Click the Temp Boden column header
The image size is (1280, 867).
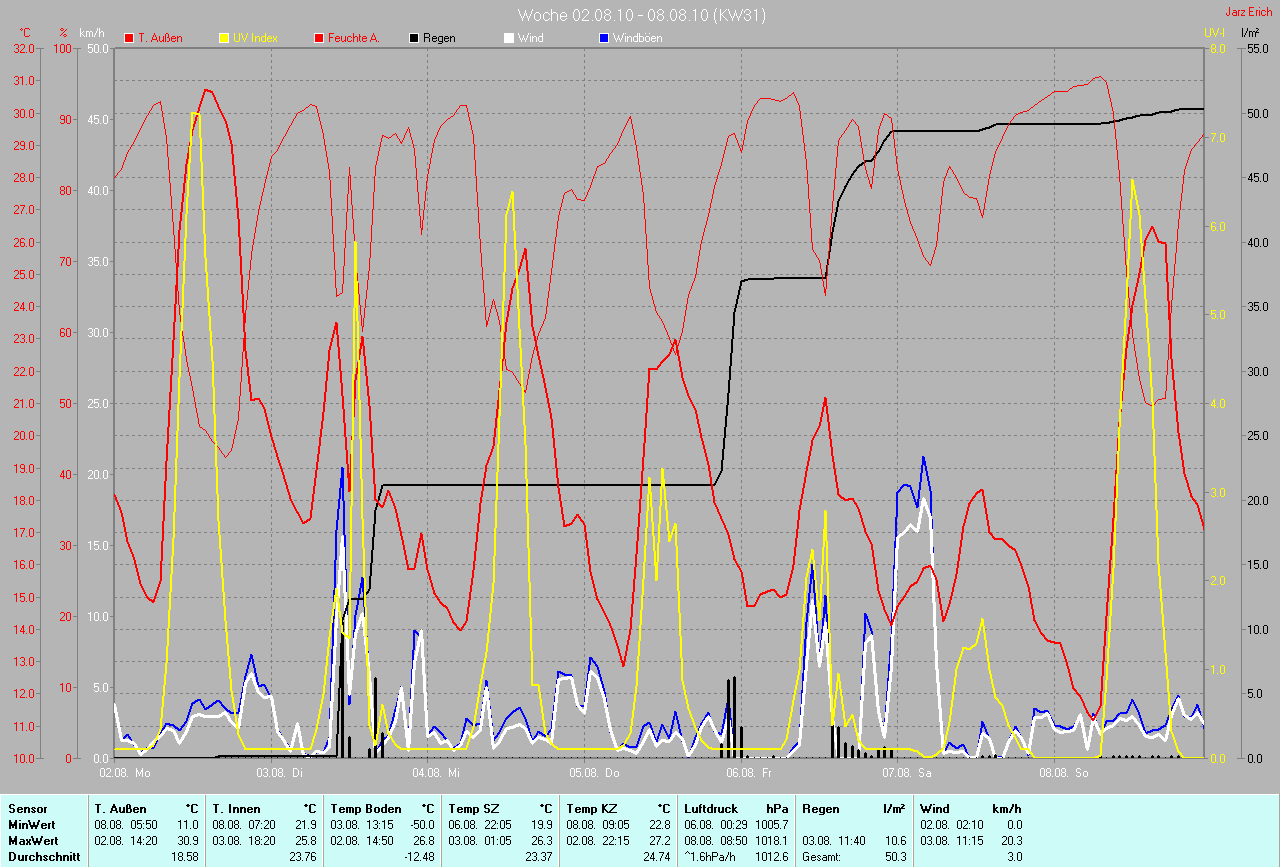pyautogui.click(x=366, y=809)
